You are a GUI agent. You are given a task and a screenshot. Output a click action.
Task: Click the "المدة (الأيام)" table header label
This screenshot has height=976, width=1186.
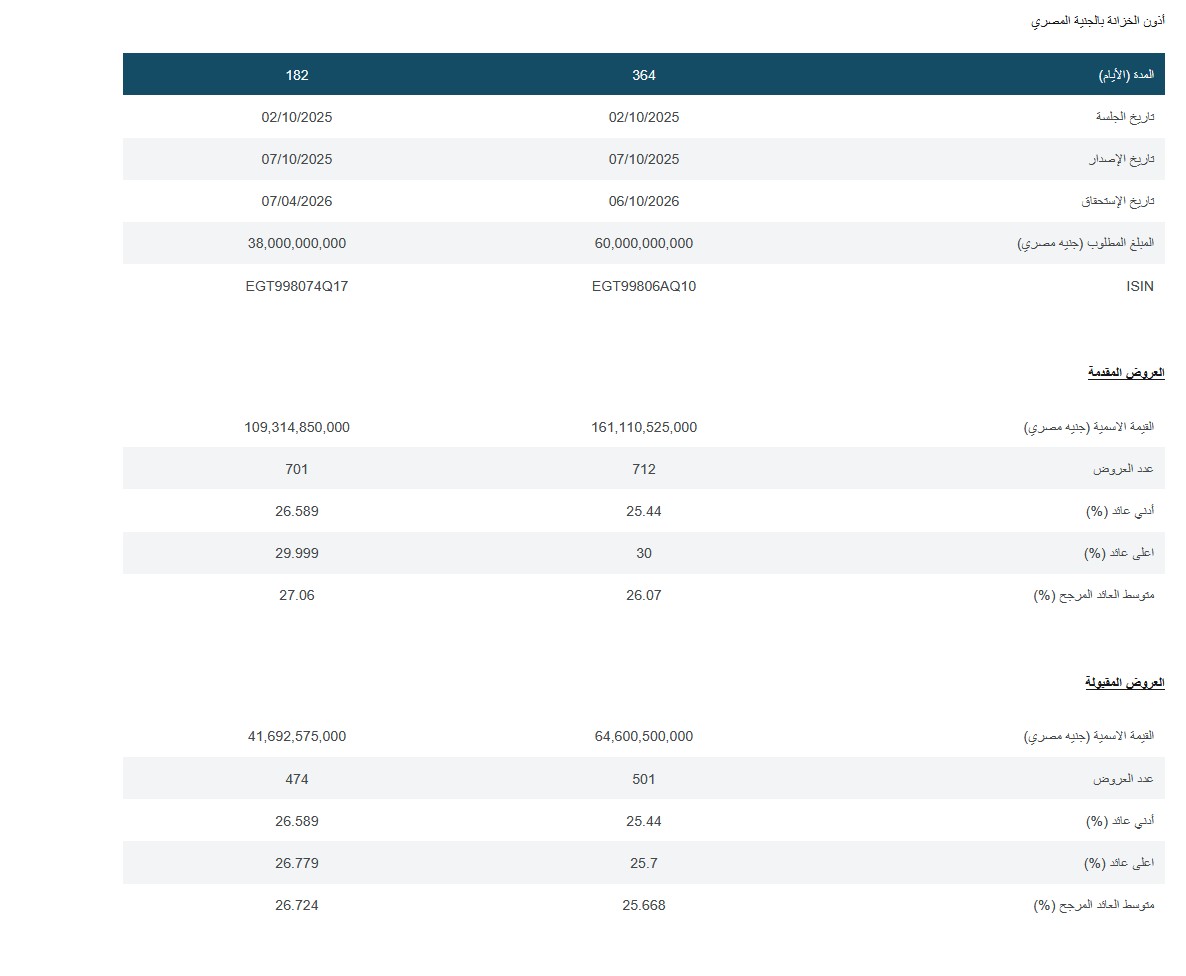pos(1126,75)
